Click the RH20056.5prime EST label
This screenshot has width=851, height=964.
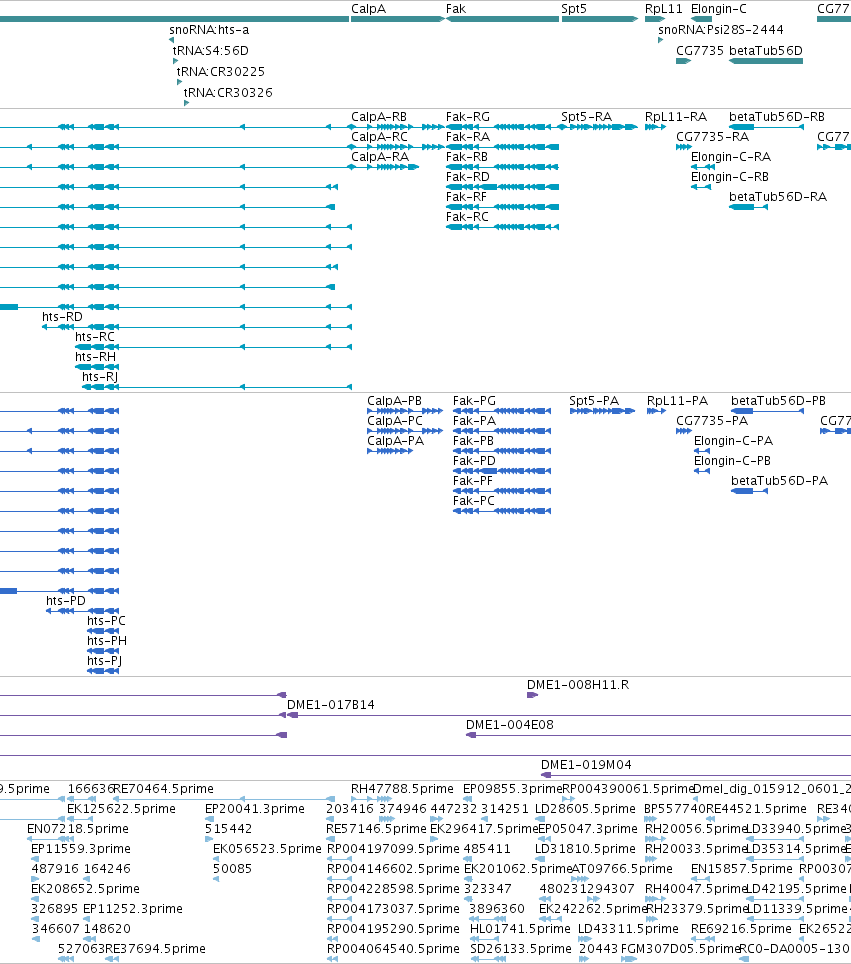coord(695,829)
